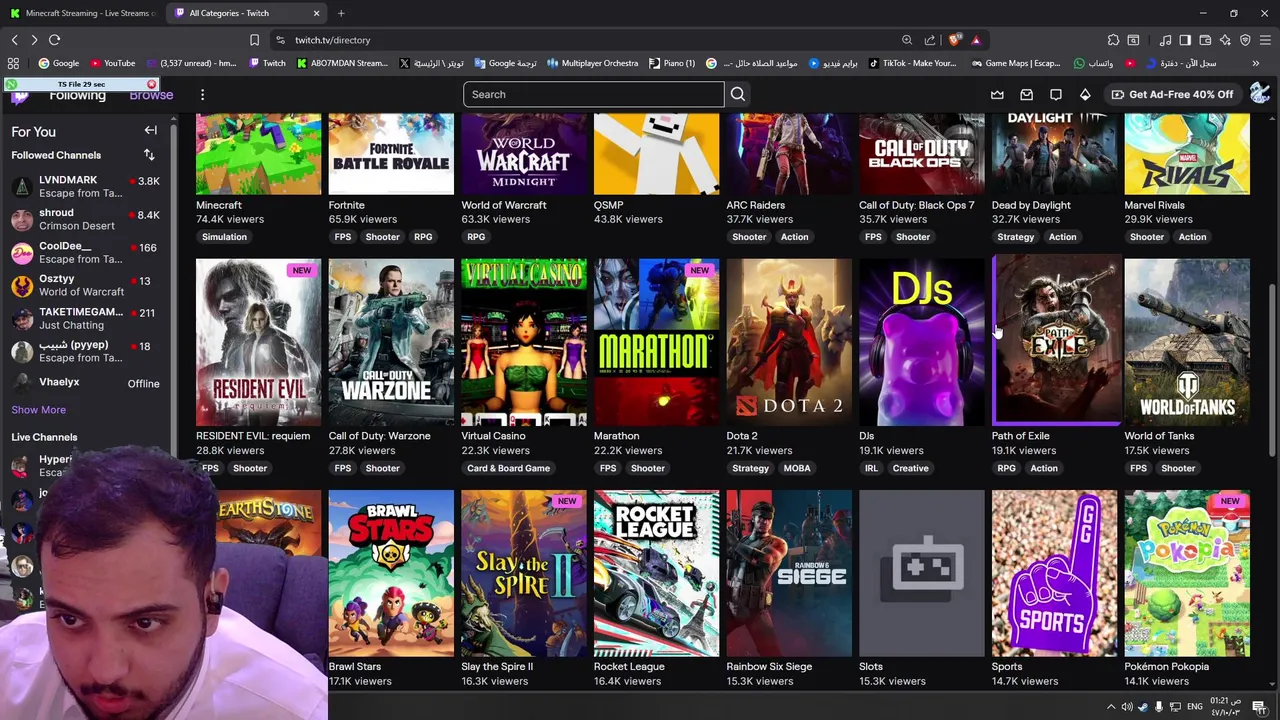This screenshot has width=1280, height=720.
Task: Open Brave Wallet icon
Action: (x=1205, y=40)
